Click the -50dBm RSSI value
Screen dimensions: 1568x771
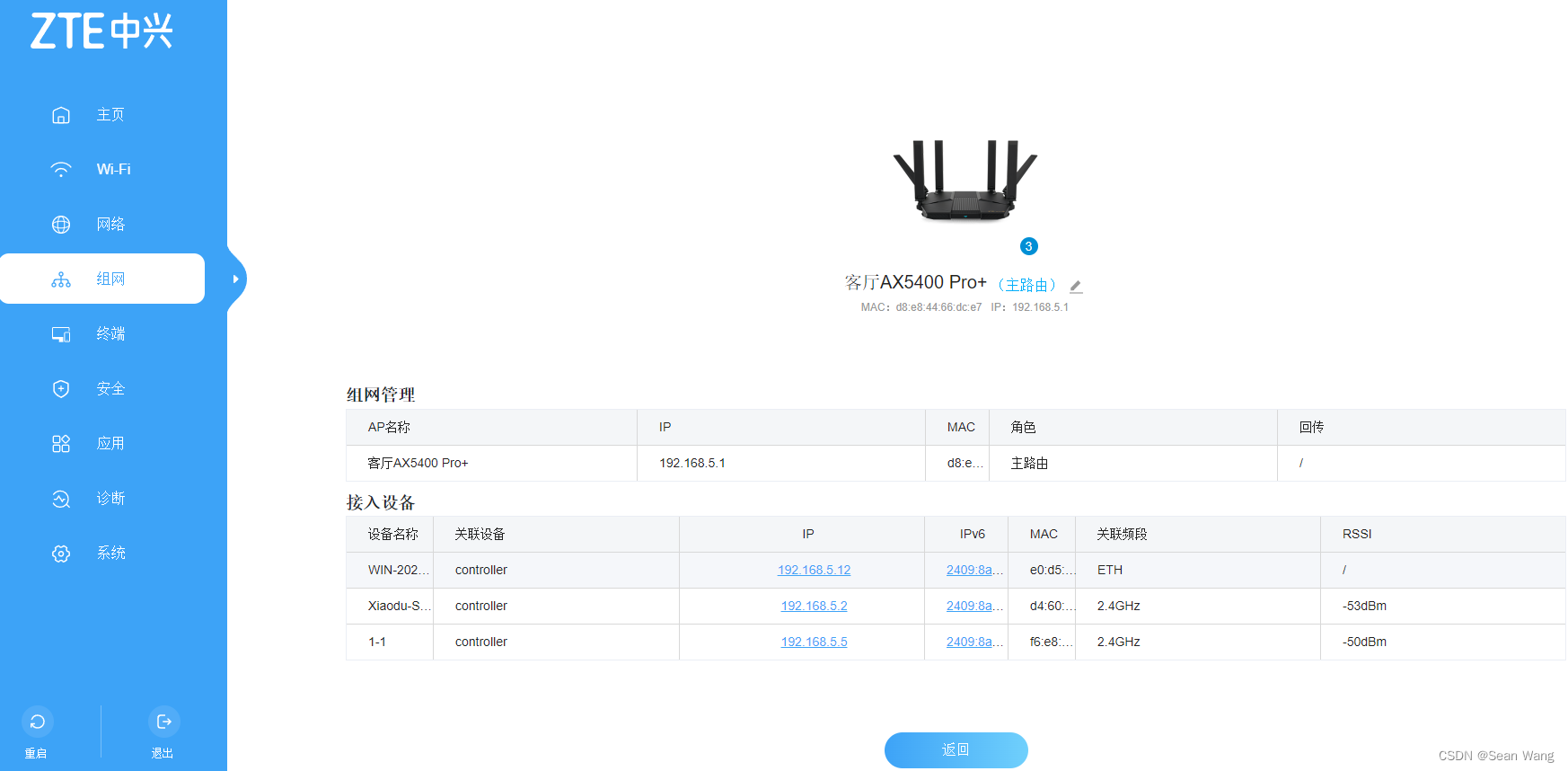pos(1364,642)
